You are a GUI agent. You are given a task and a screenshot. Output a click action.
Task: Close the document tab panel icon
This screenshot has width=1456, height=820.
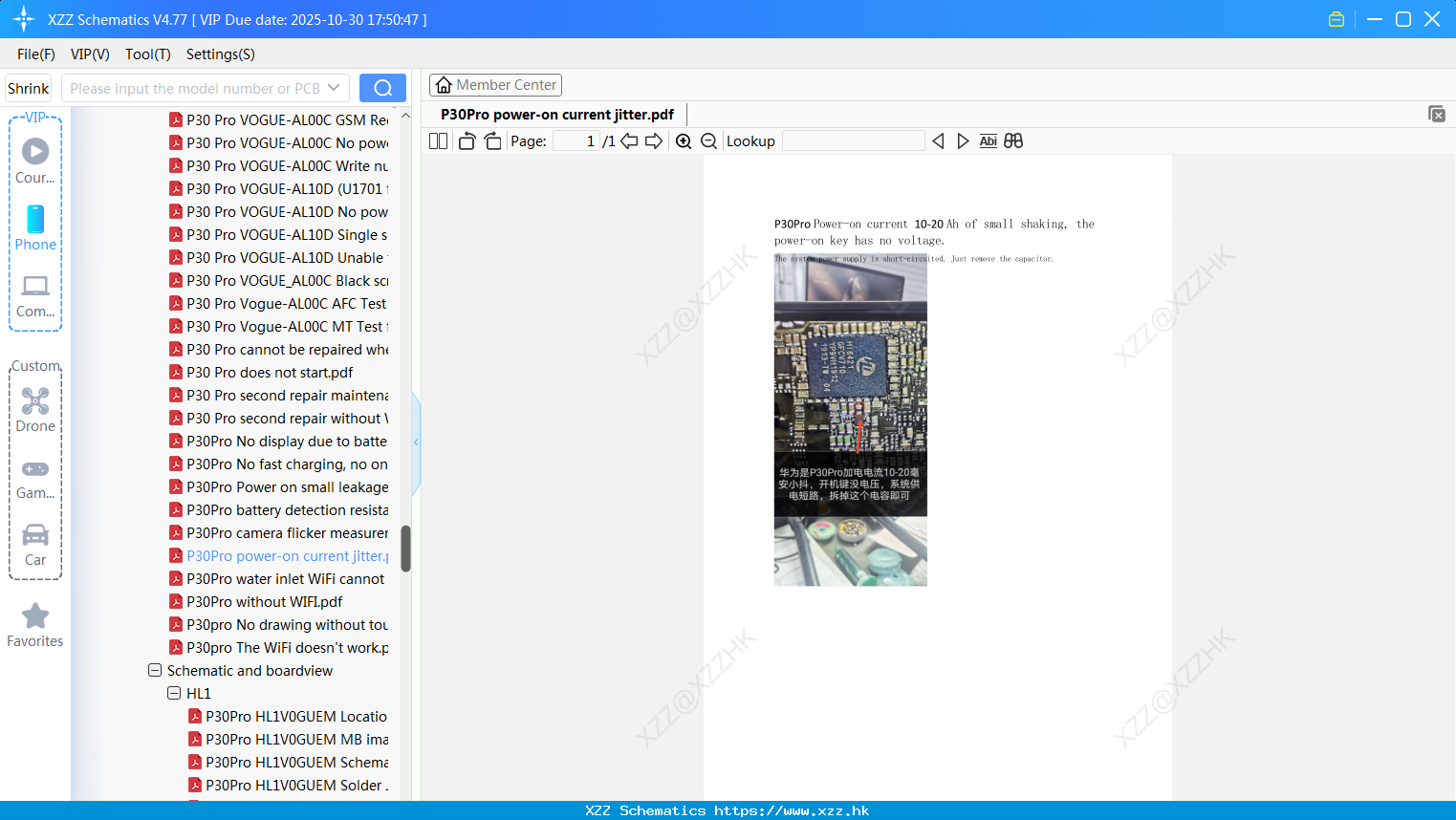[1436, 114]
